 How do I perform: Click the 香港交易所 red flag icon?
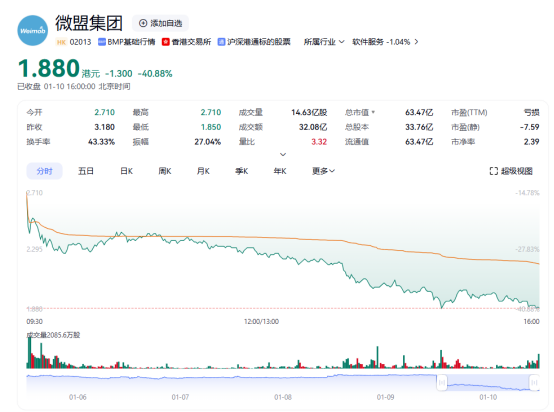(166, 42)
